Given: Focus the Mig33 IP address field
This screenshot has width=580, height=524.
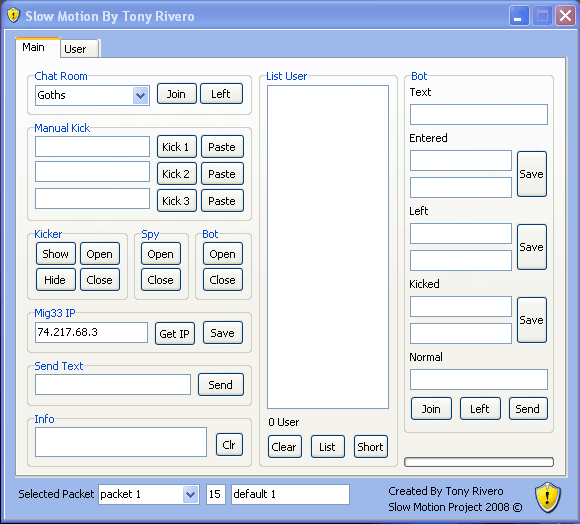Looking at the screenshot, I should [91, 332].
